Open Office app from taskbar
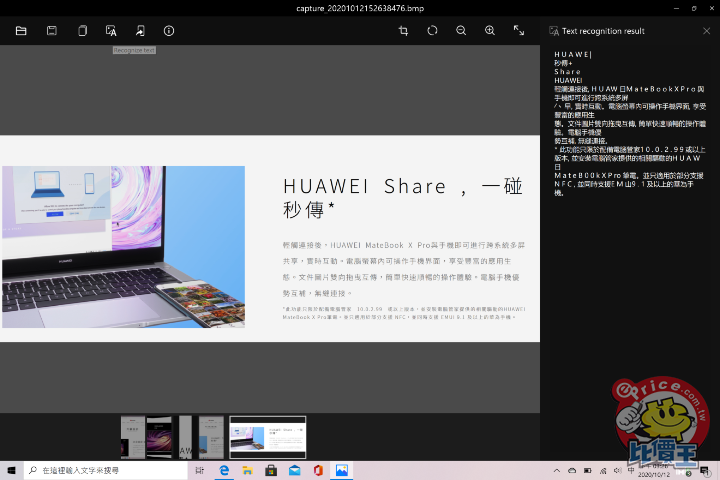The height and width of the screenshot is (480, 720). [x=318, y=470]
